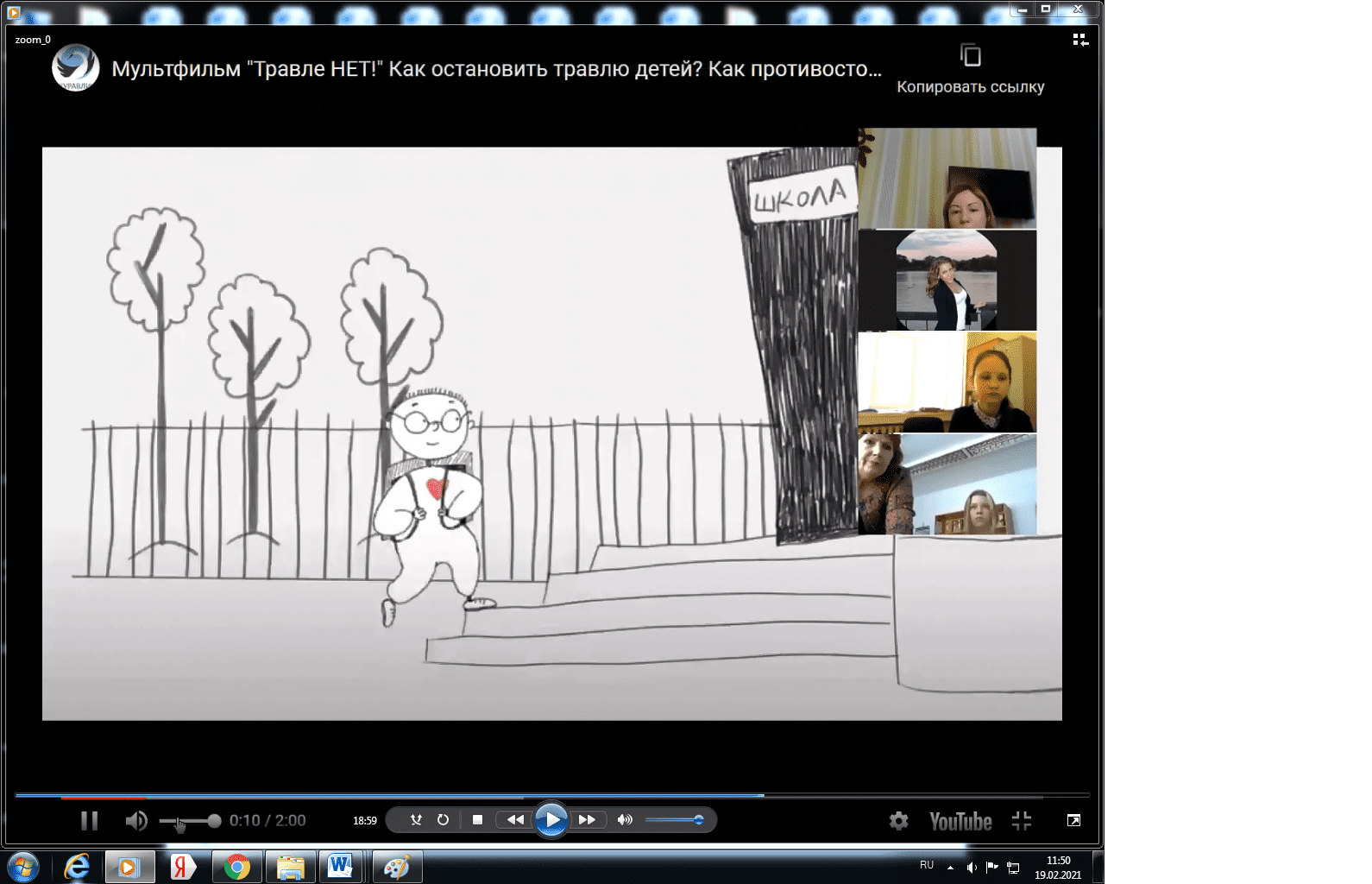
Task: Switch Media Player to Library view
Action: 1080,40
